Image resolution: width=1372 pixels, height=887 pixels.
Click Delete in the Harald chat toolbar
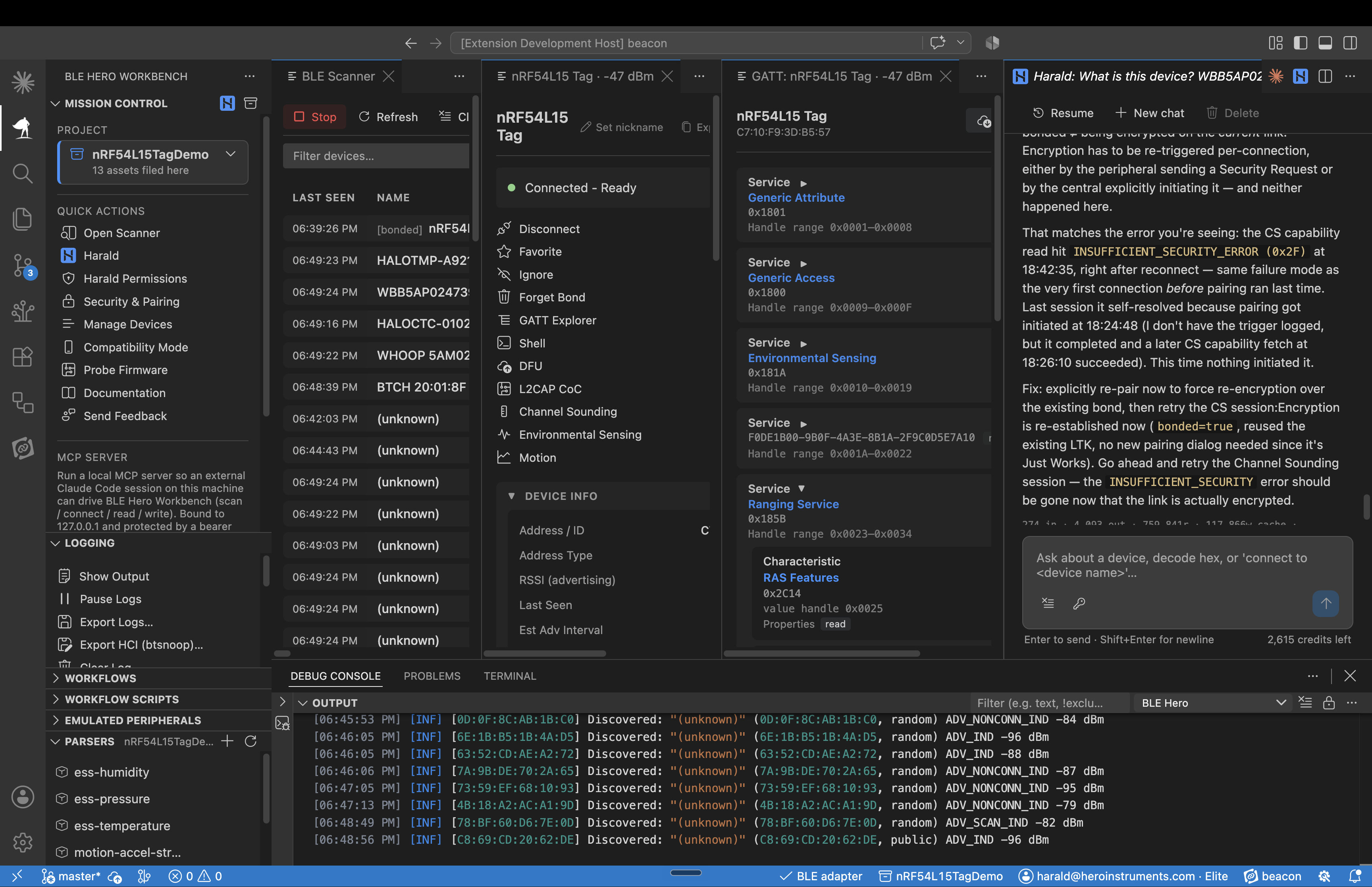pos(1233,113)
